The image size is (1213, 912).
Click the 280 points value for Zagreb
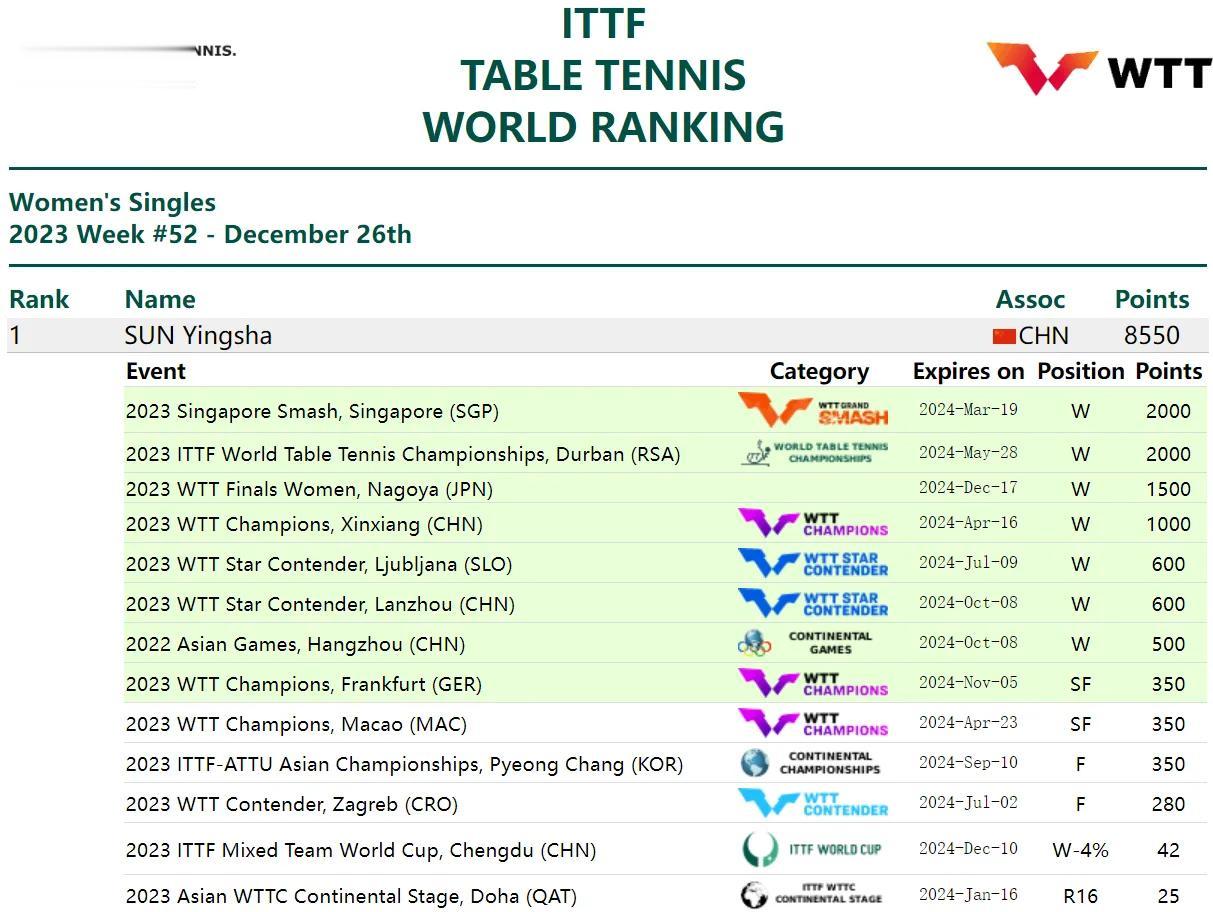pos(1168,804)
